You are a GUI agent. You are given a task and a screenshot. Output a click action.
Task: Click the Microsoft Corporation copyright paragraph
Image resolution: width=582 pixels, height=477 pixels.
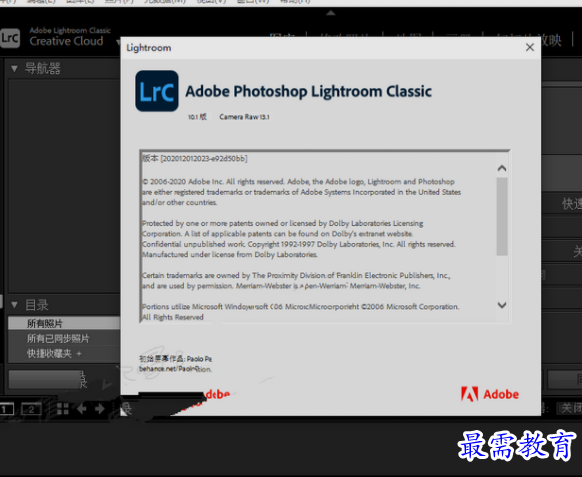301,312
